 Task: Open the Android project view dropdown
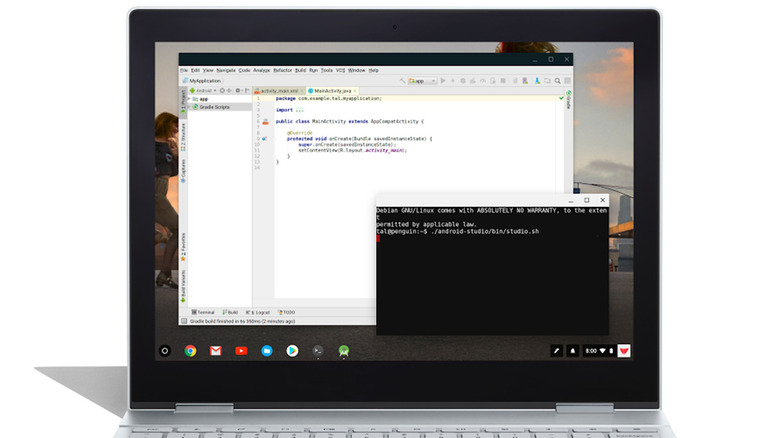click(x=205, y=90)
